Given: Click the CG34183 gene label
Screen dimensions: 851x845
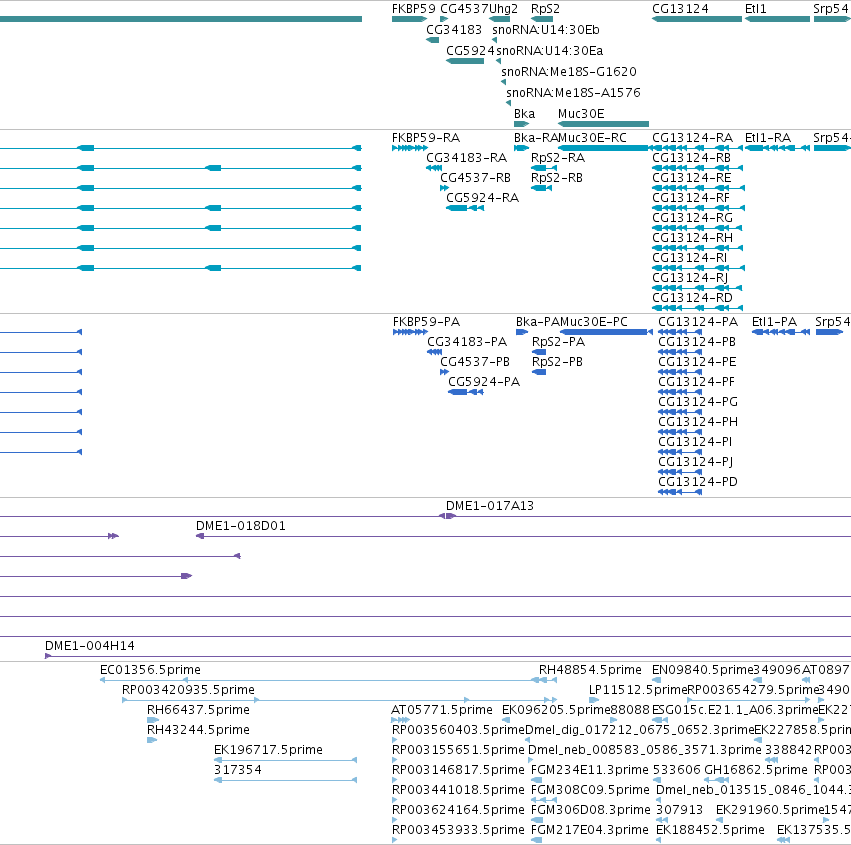Looking at the screenshot, I should tap(454, 29).
